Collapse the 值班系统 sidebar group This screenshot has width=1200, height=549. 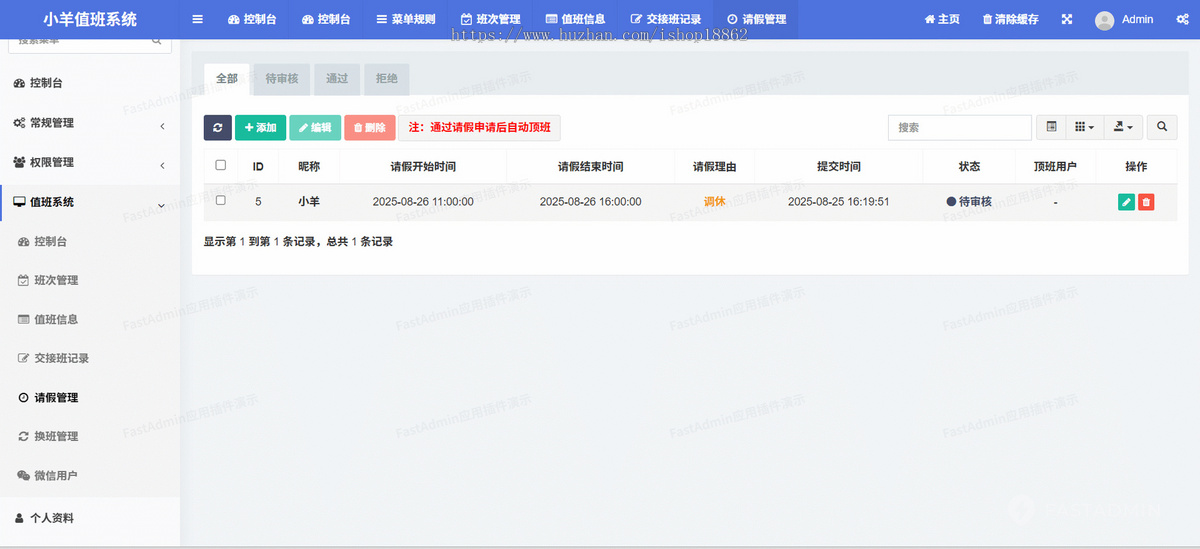[90, 202]
